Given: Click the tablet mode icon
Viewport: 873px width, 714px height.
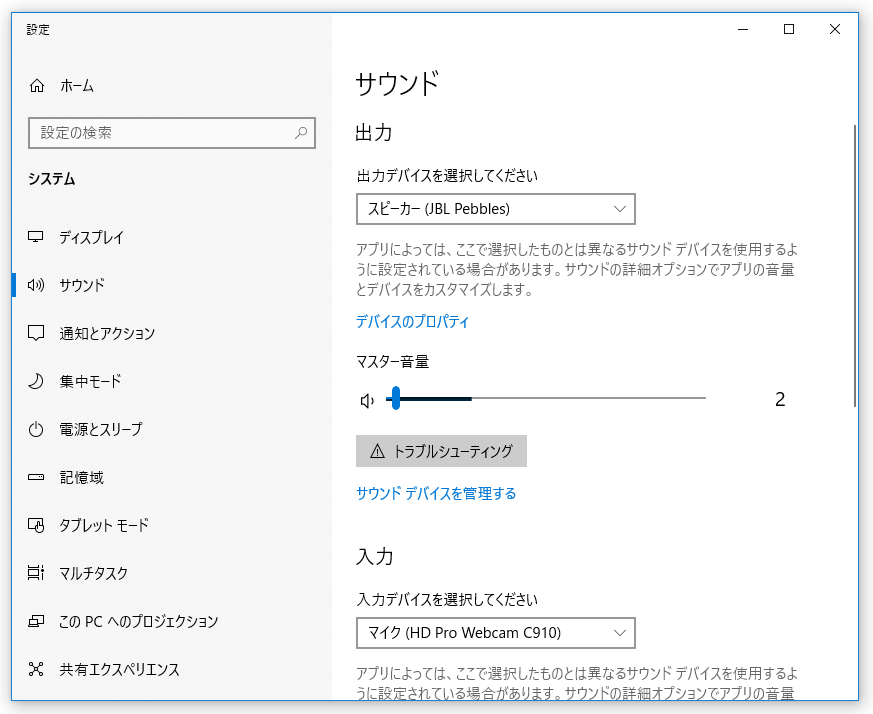Looking at the screenshot, I should click(36, 525).
